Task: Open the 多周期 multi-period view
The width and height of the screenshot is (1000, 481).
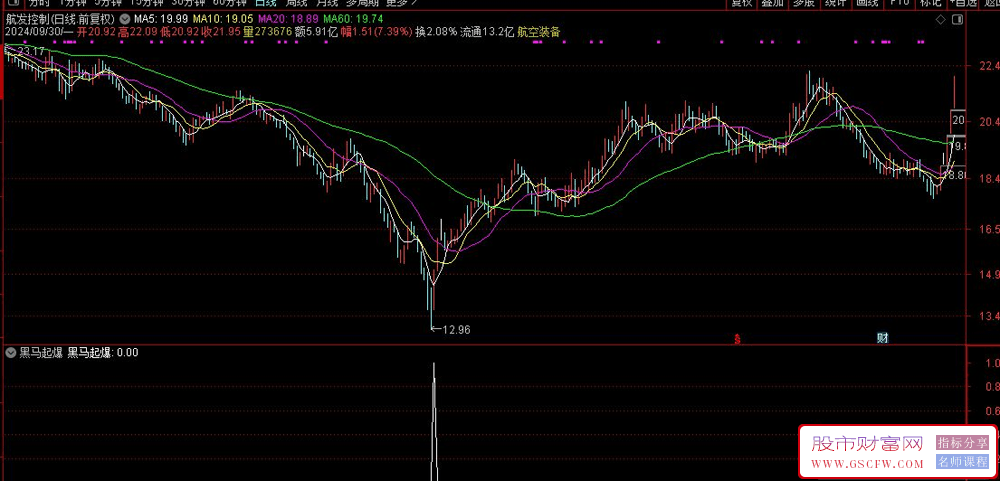Action: [362, 3]
